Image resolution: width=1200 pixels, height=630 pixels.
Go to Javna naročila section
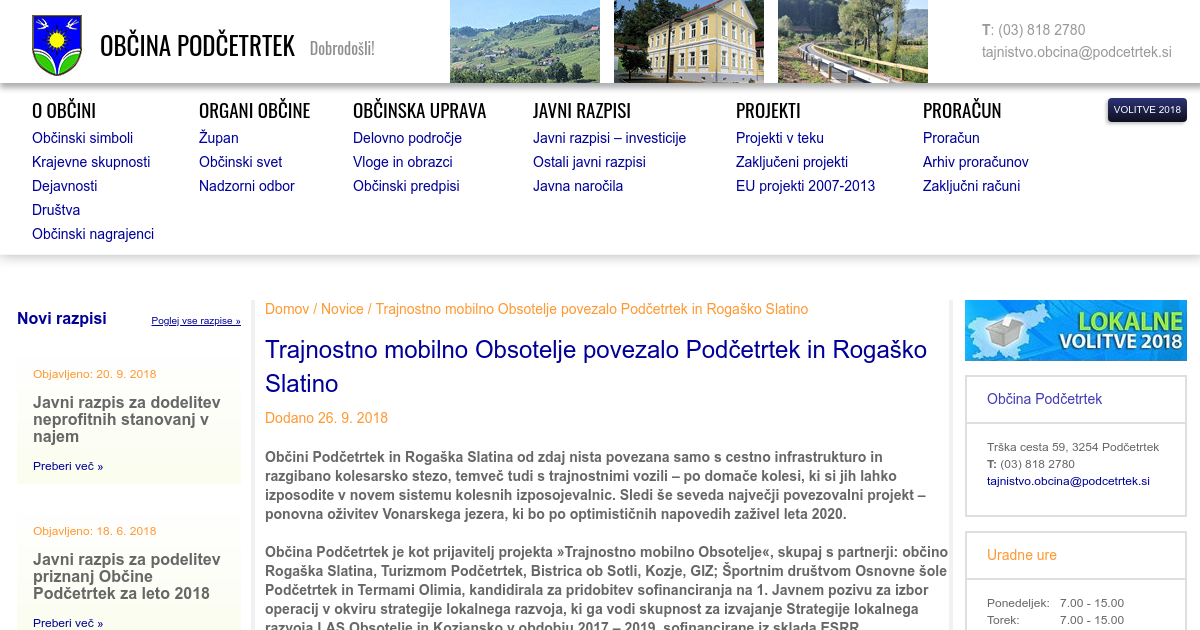click(577, 186)
